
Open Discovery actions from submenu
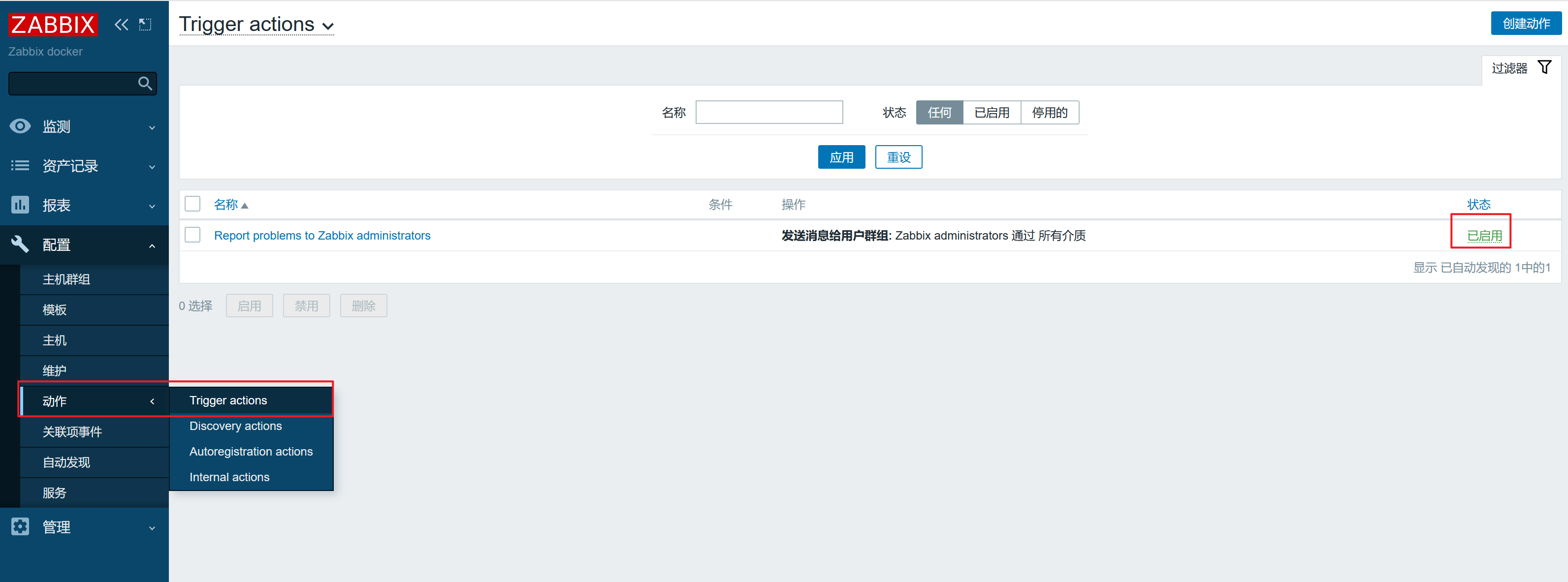235,426
